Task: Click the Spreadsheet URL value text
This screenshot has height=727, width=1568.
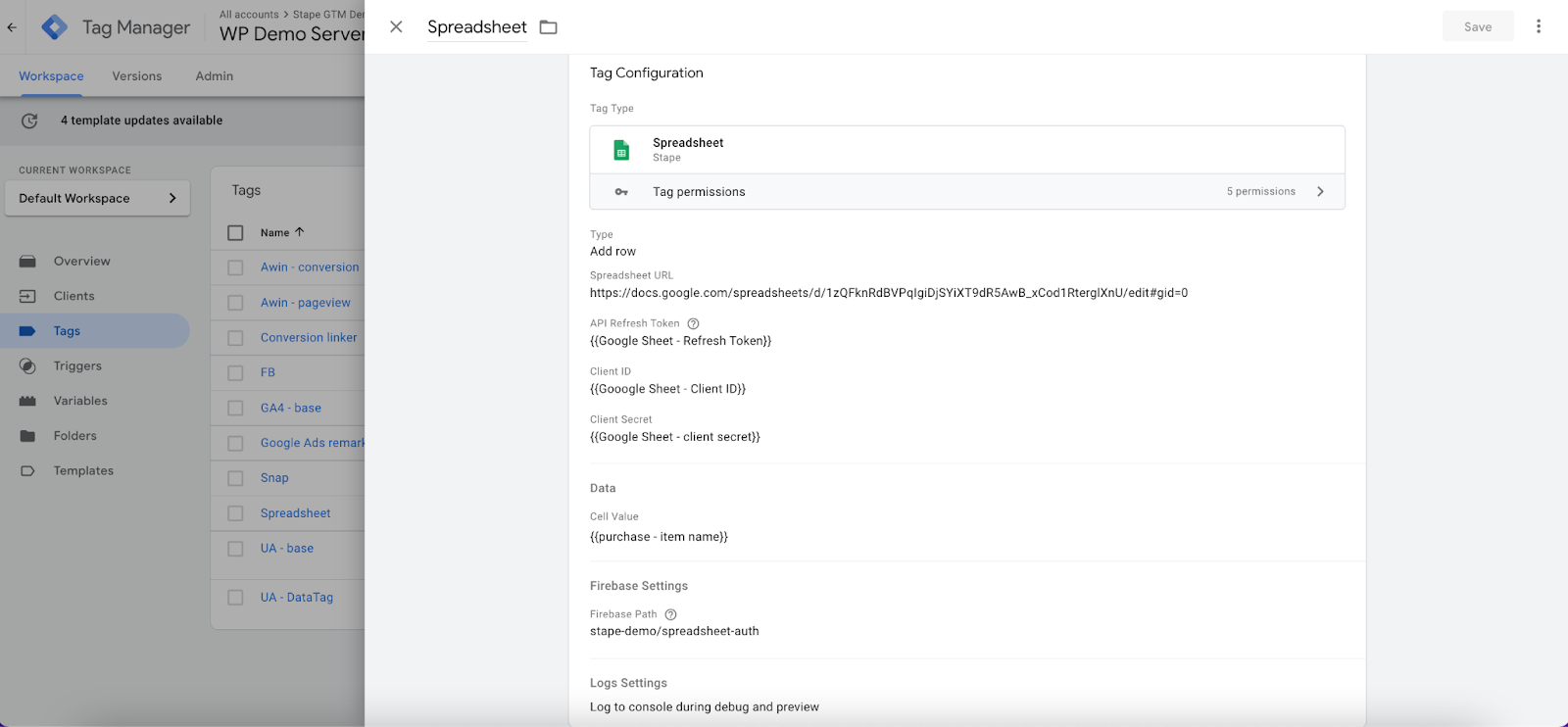Action: (x=889, y=293)
